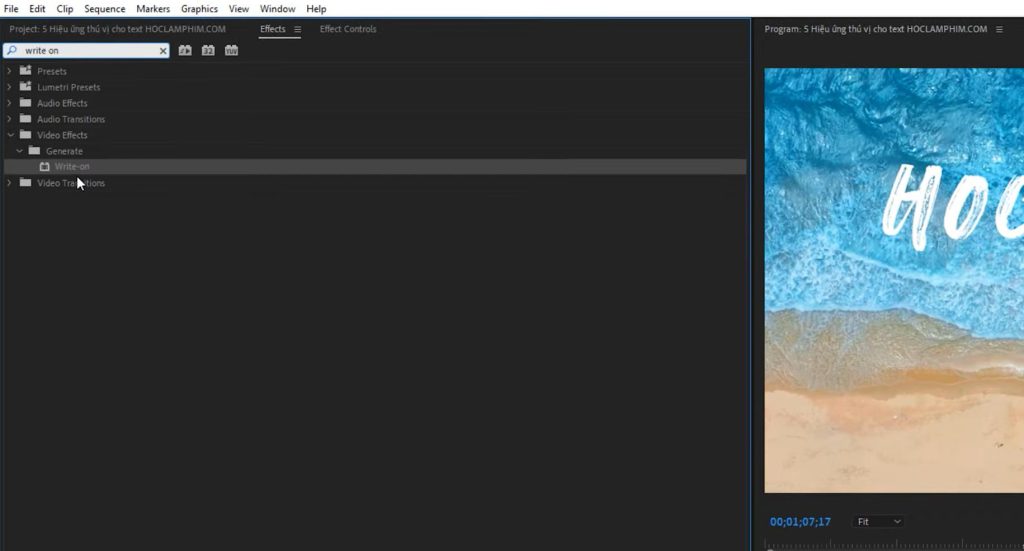Image resolution: width=1024 pixels, height=551 pixels.
Task: Switch to the Effect Controls tab
Action: [x=348, y=29]
